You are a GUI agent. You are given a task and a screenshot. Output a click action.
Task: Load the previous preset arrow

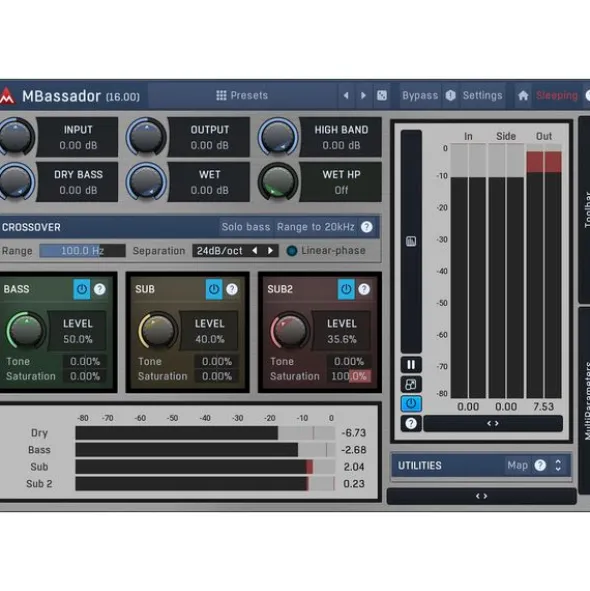tap(346, 96)
